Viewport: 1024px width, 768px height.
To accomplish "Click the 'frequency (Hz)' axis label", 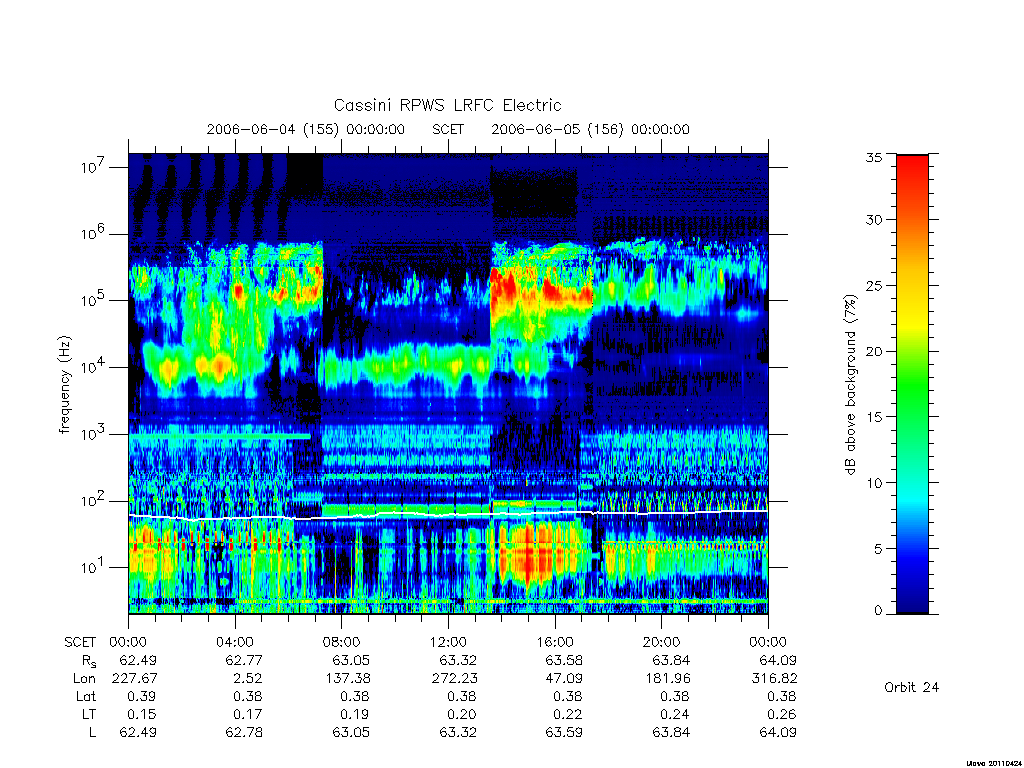I will coord(64,385).
